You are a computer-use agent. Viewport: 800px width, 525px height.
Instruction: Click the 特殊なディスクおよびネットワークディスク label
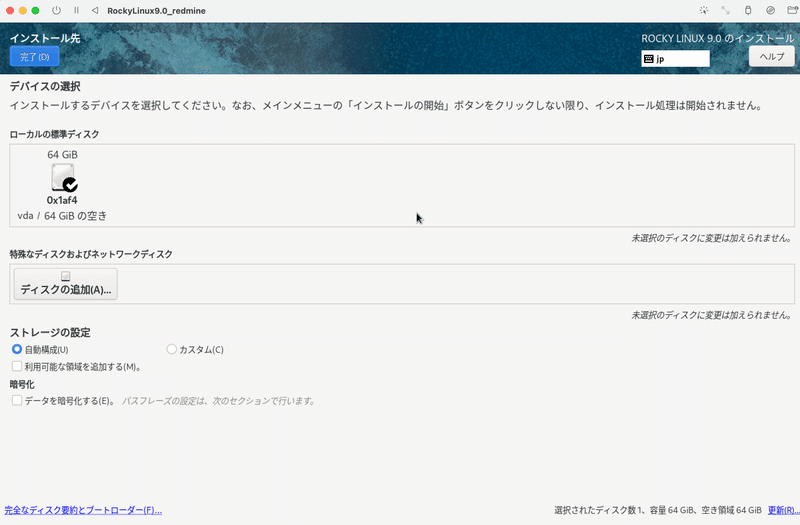[91, 254]
